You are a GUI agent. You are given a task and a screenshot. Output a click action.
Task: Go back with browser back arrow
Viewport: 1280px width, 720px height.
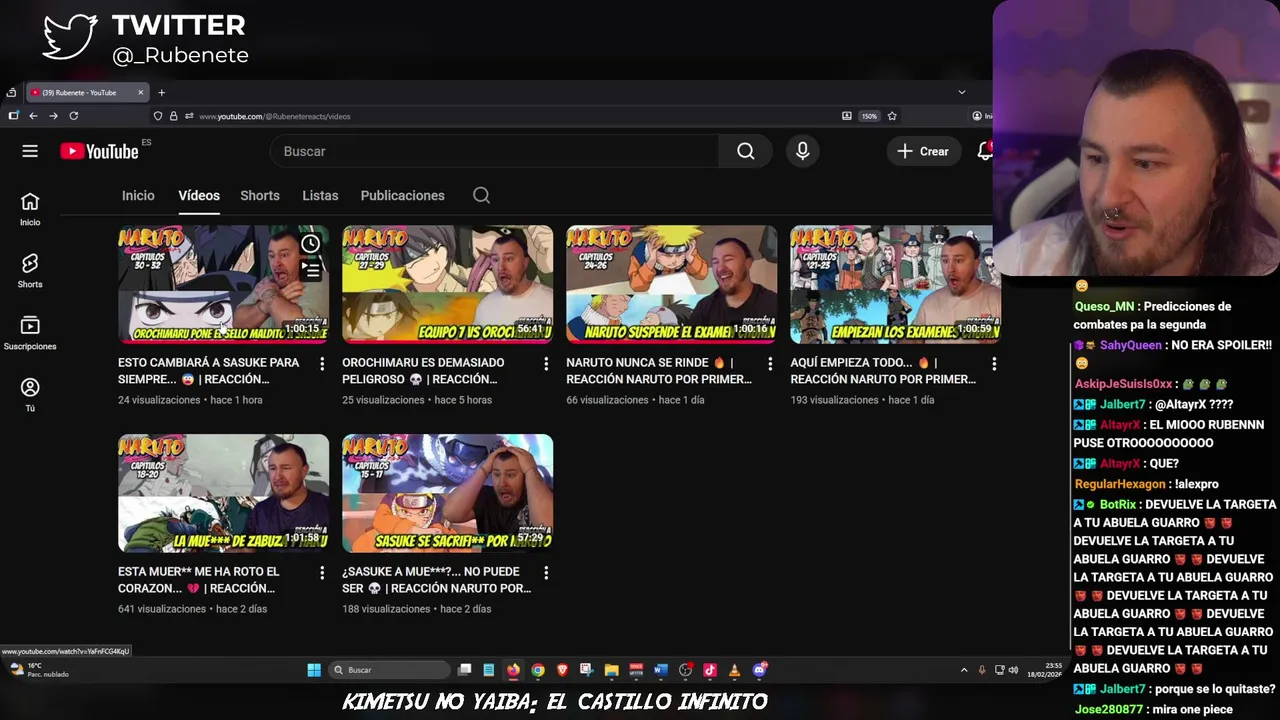pos(33,116)
